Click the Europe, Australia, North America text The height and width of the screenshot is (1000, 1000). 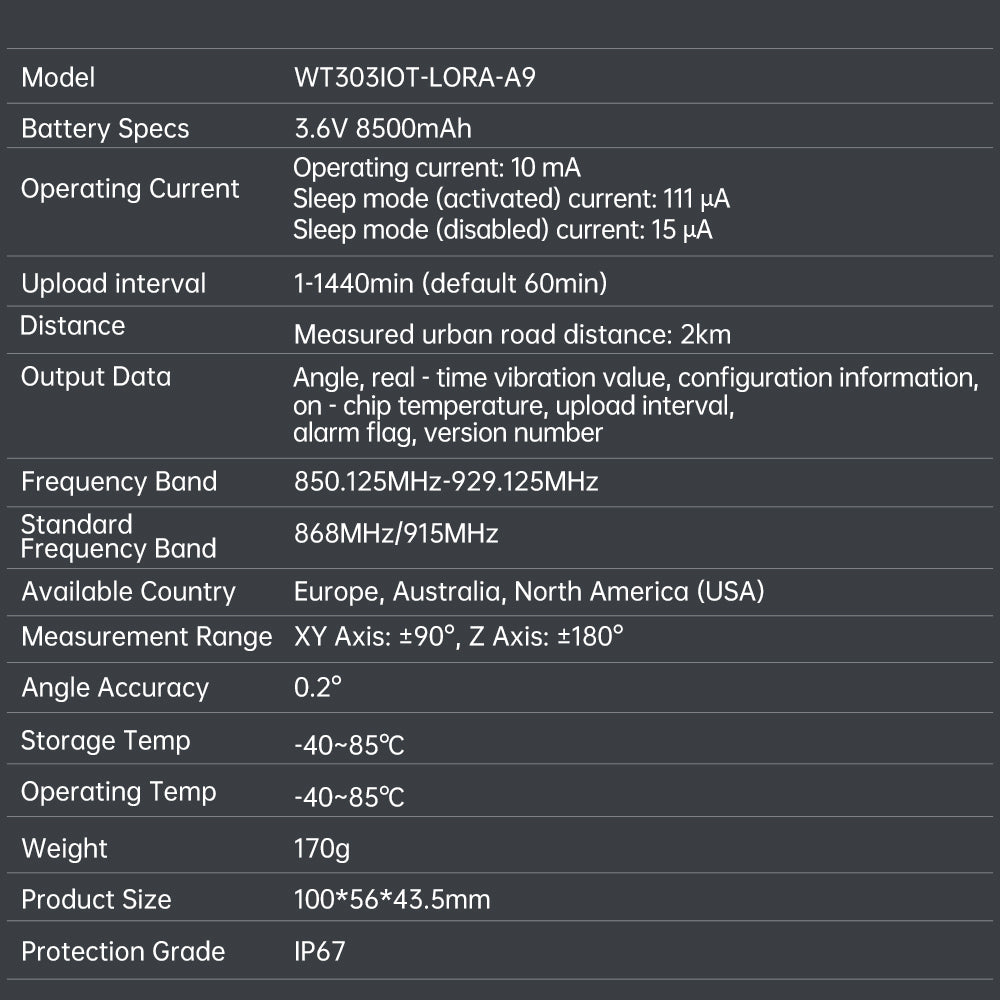click(x=529, y=592)
